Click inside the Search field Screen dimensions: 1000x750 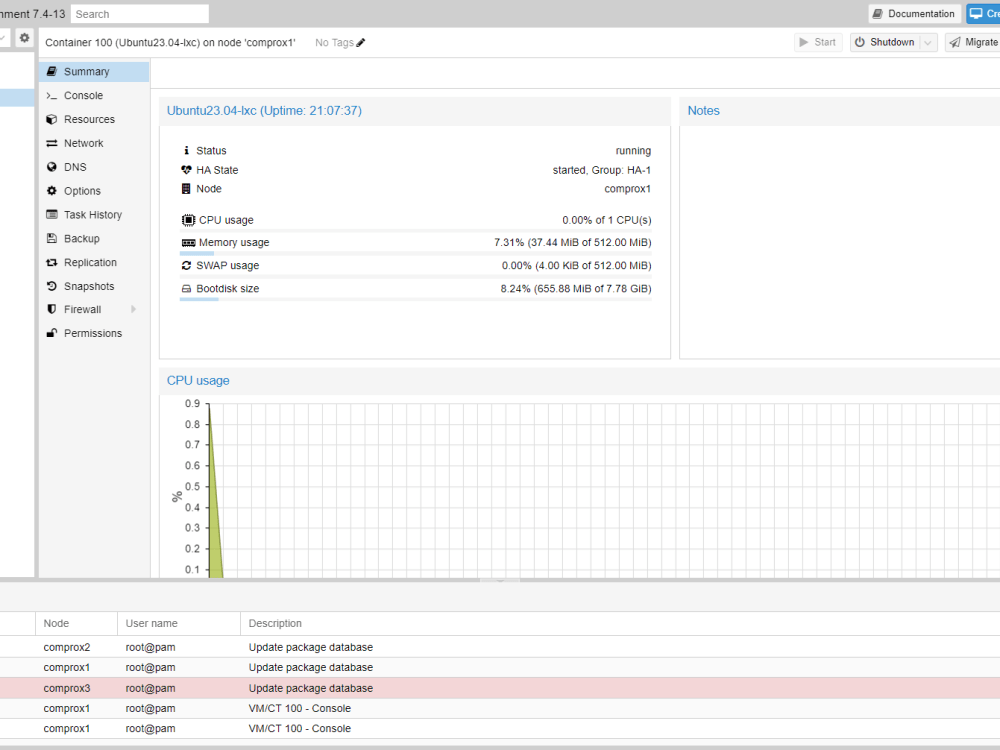139,13
